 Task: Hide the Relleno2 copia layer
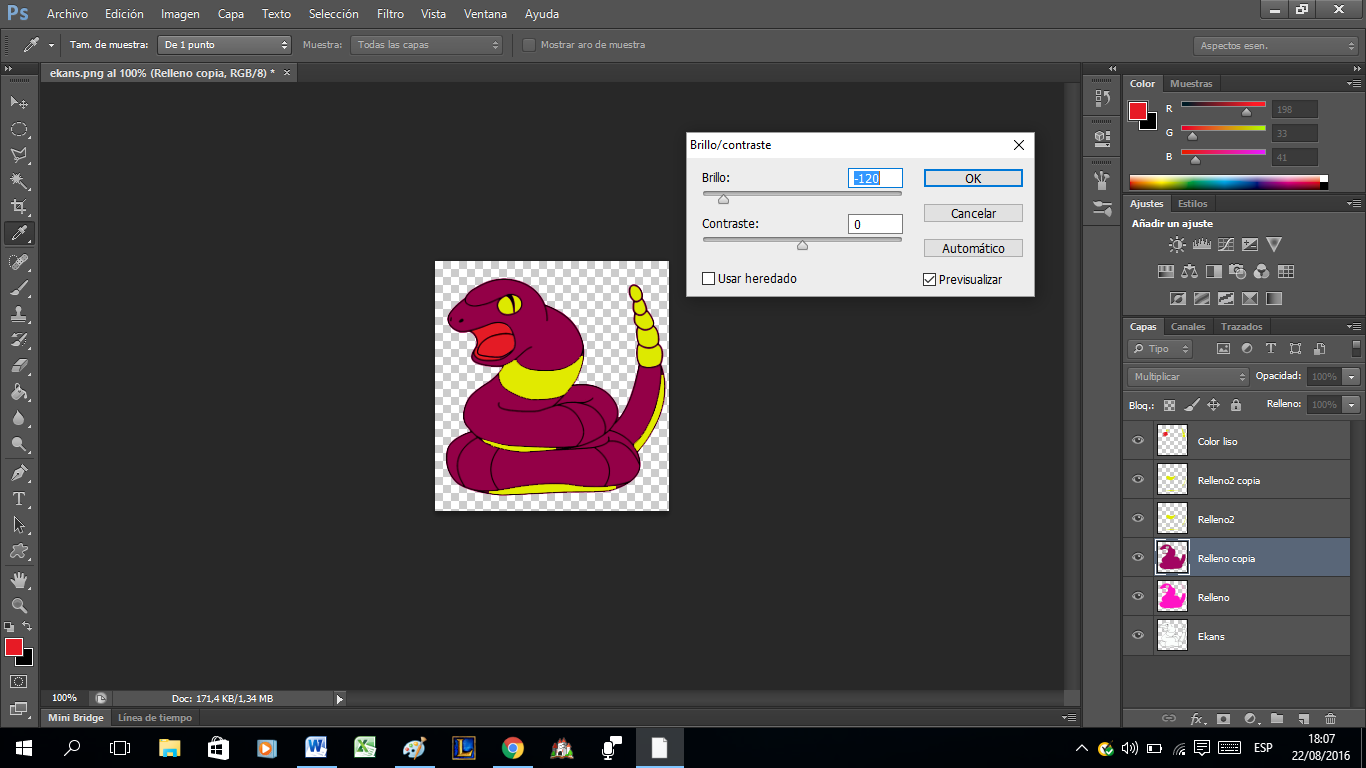coord(1137,480)
